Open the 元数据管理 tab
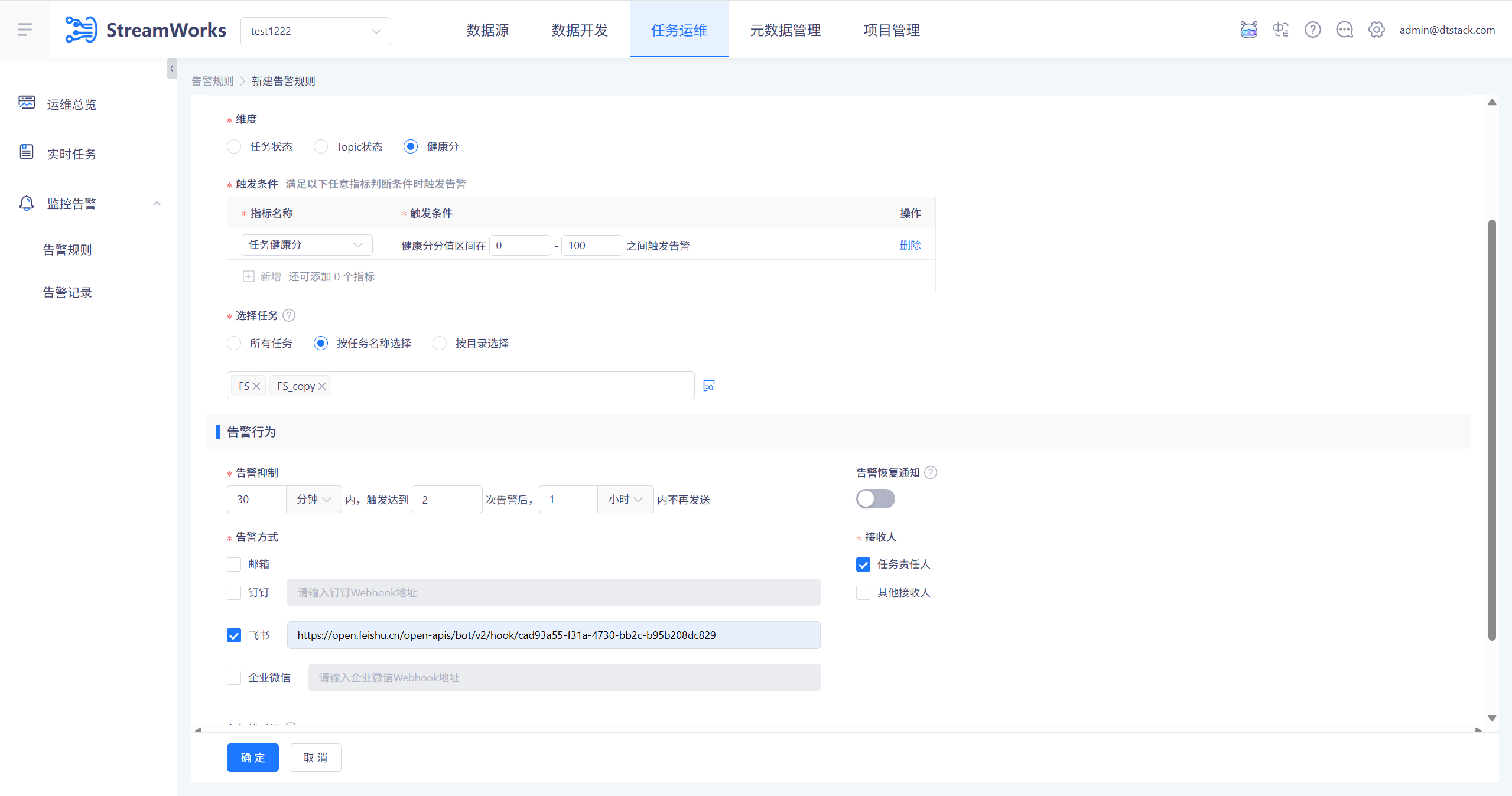Viewport: 1512px width, 796px height. click(785, 30)
